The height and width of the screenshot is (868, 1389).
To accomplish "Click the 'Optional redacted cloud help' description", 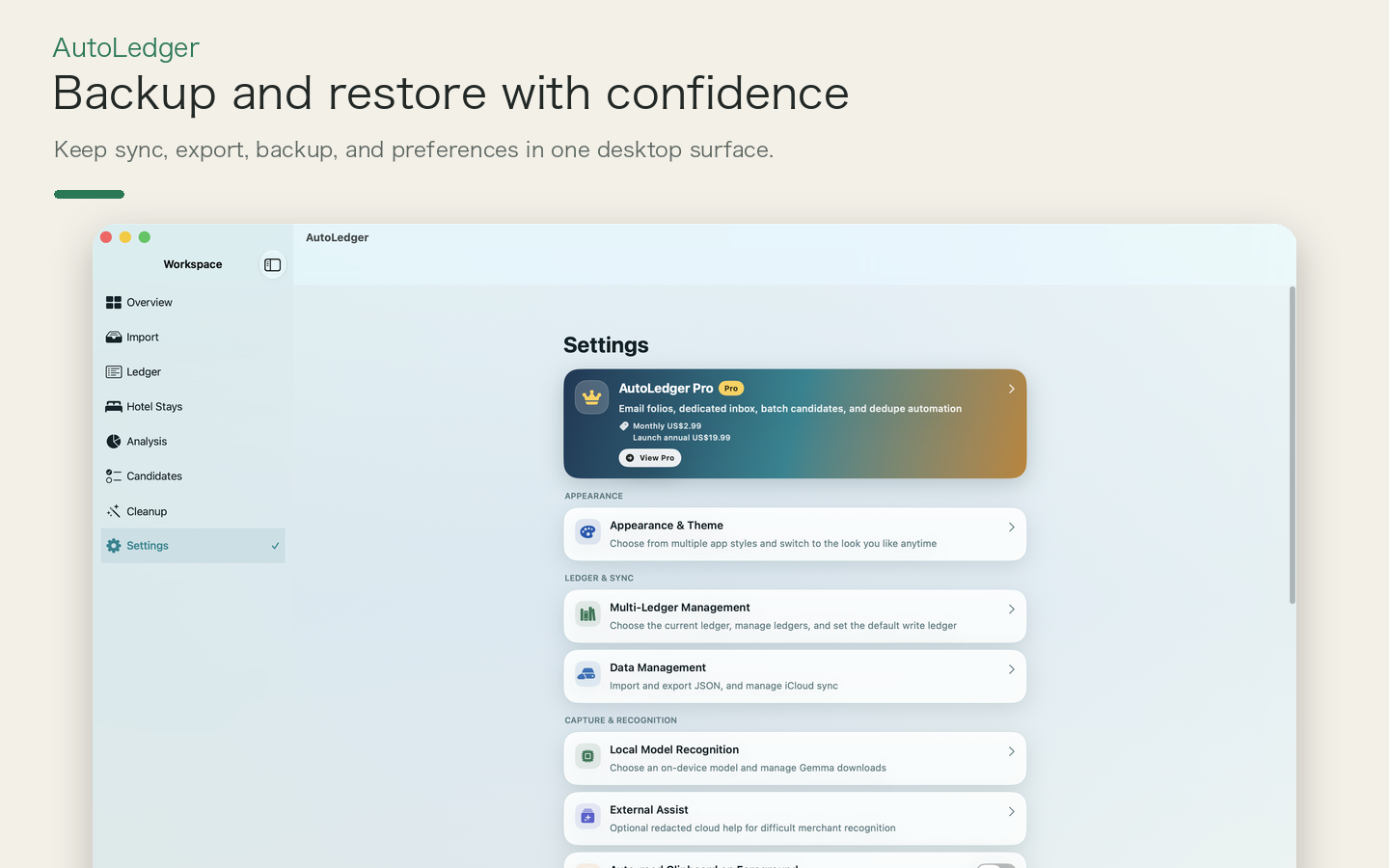I will 752,828.
